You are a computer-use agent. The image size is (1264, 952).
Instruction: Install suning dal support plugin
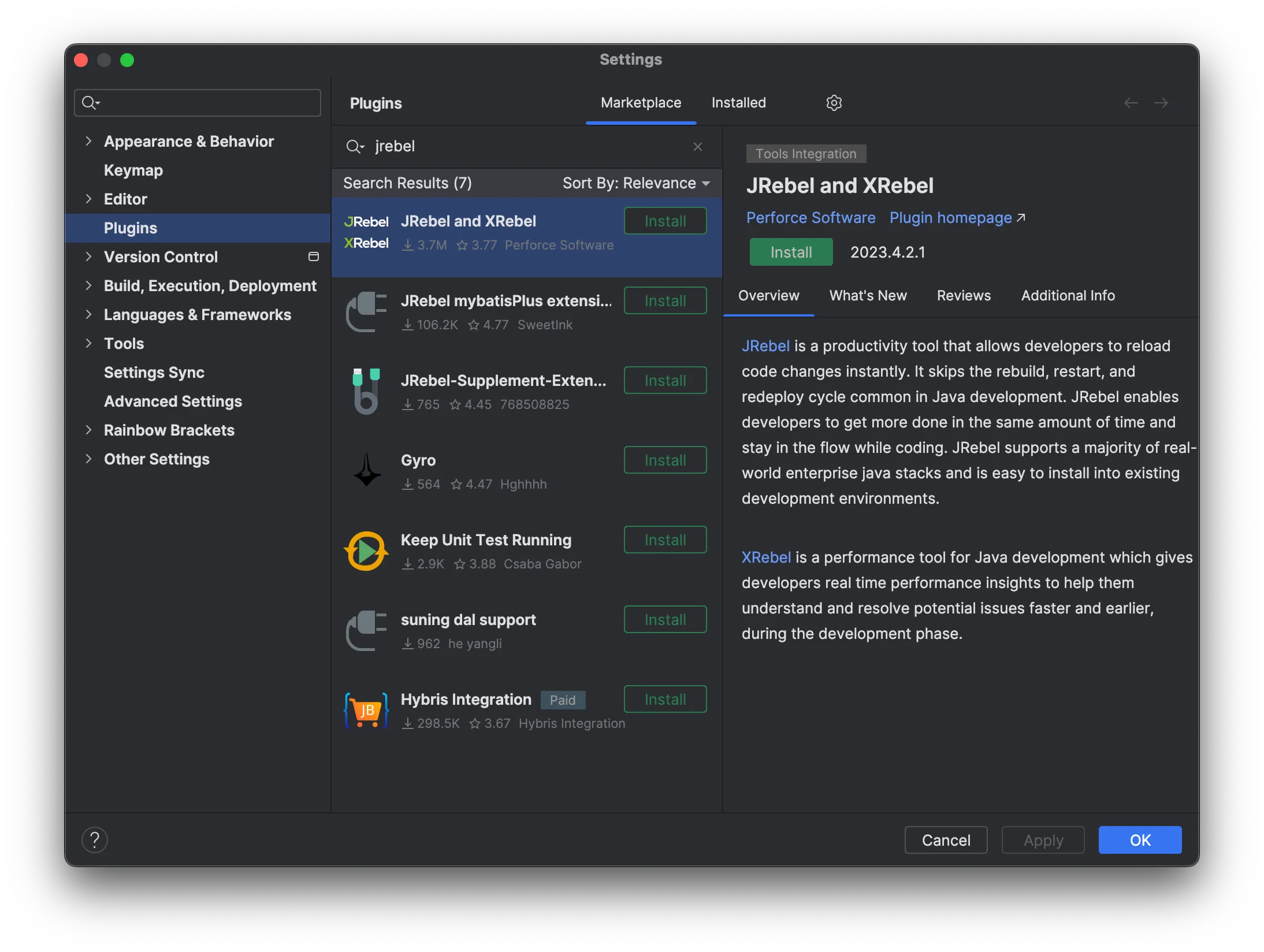coord(665,619)
